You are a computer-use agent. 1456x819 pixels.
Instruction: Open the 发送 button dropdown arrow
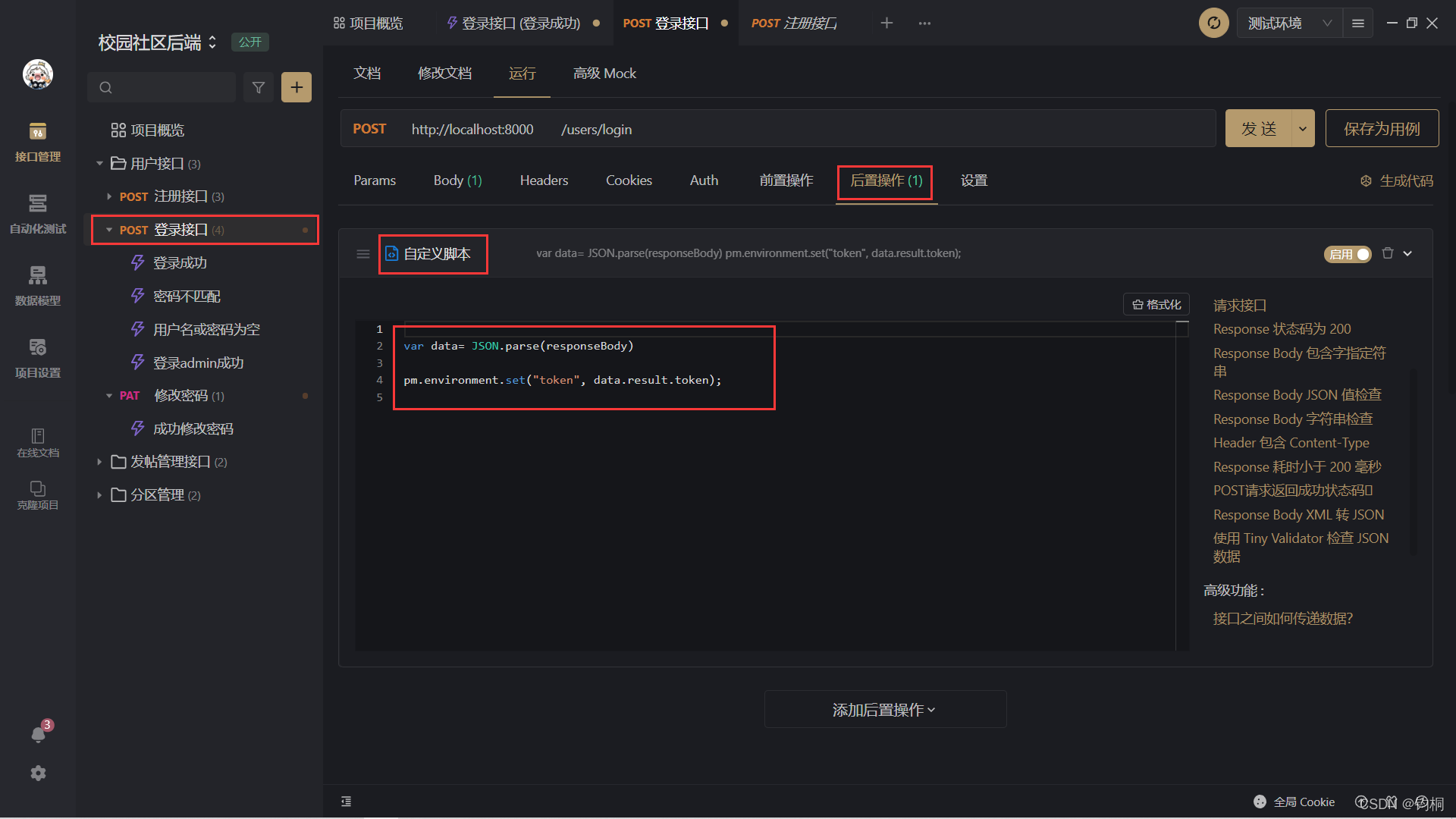(x=1302, y=129)
